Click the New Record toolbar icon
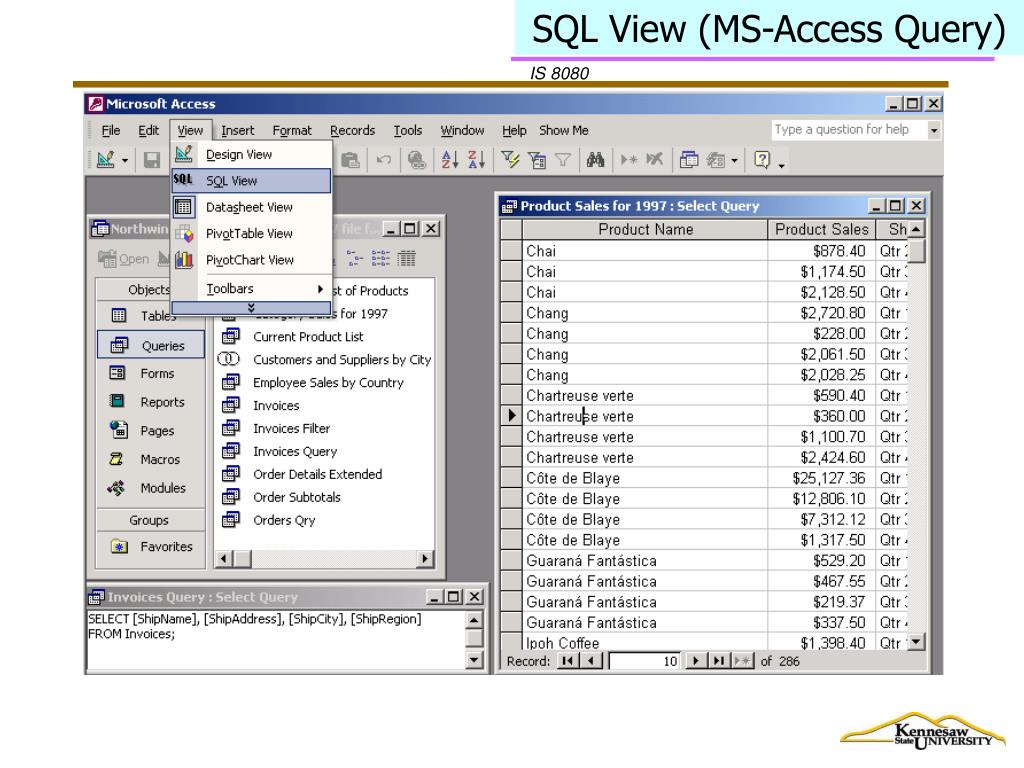Viewport: 1024px width, 768px height. tap(629, 160)
